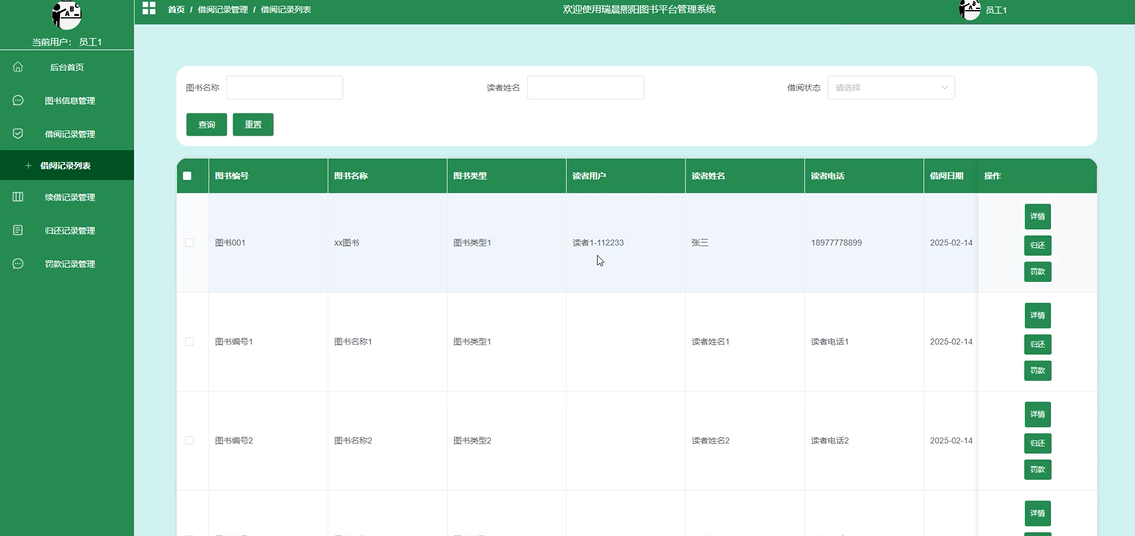Click the plus icon next to 借阅记录列表
Image resolution: width=1135 pixels, height=536 pixels.
click(28, 166)
